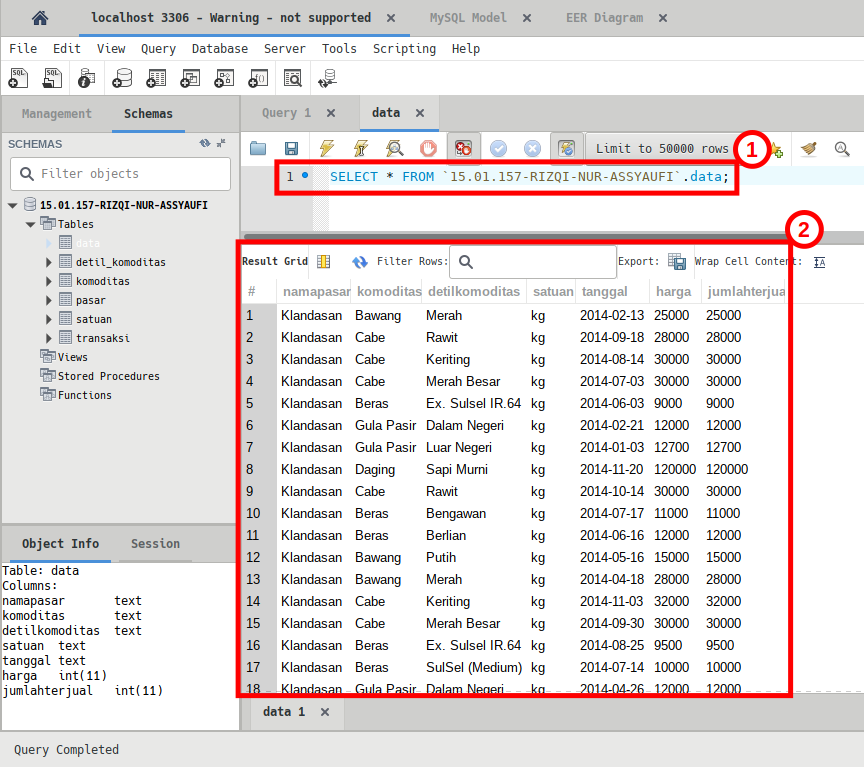Switch to the Query 1 tab
This screenshot has height=767, width=864.
click(x=286, y=113)
